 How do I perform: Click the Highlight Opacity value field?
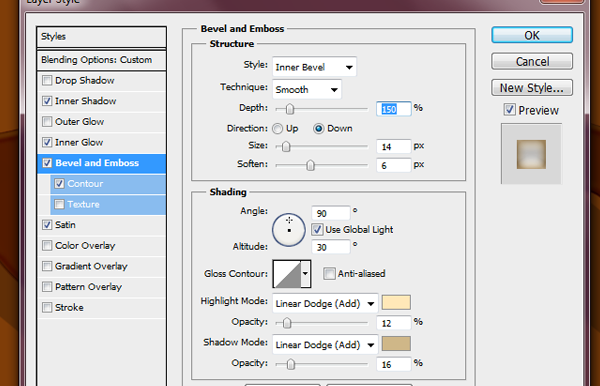point(393,323)
